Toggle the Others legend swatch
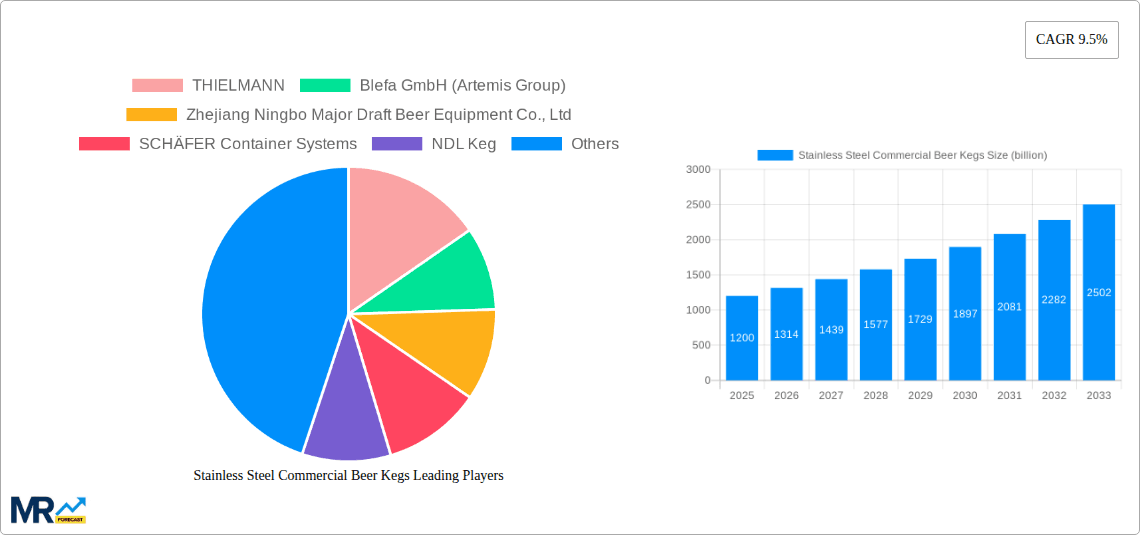This screenshot has height=535, width=1140. 537,144
